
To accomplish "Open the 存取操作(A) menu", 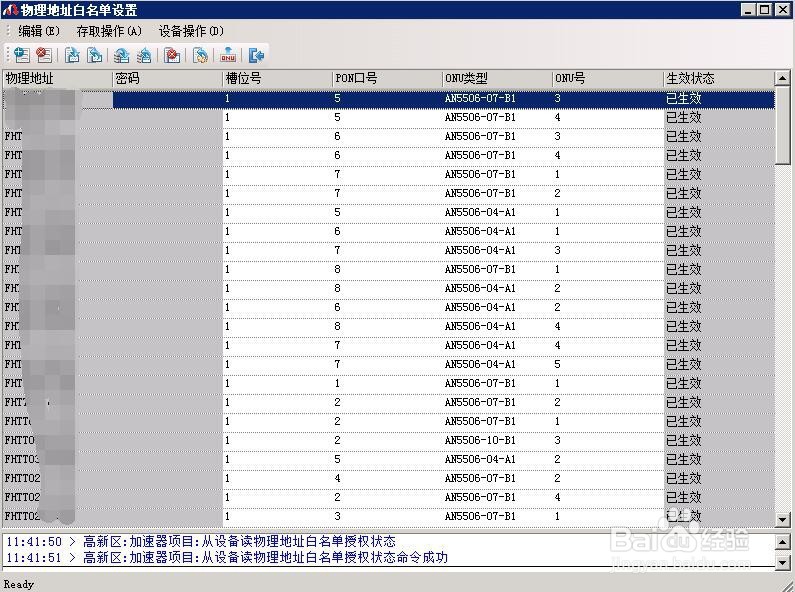I will (109, 31).
